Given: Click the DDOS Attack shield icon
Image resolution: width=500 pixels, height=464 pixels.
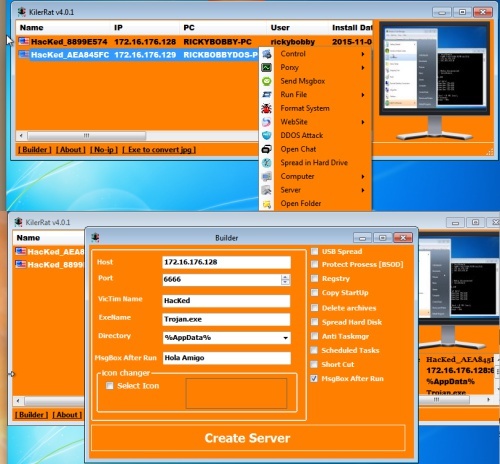Looking at the screenshot, I should [266, 135].
